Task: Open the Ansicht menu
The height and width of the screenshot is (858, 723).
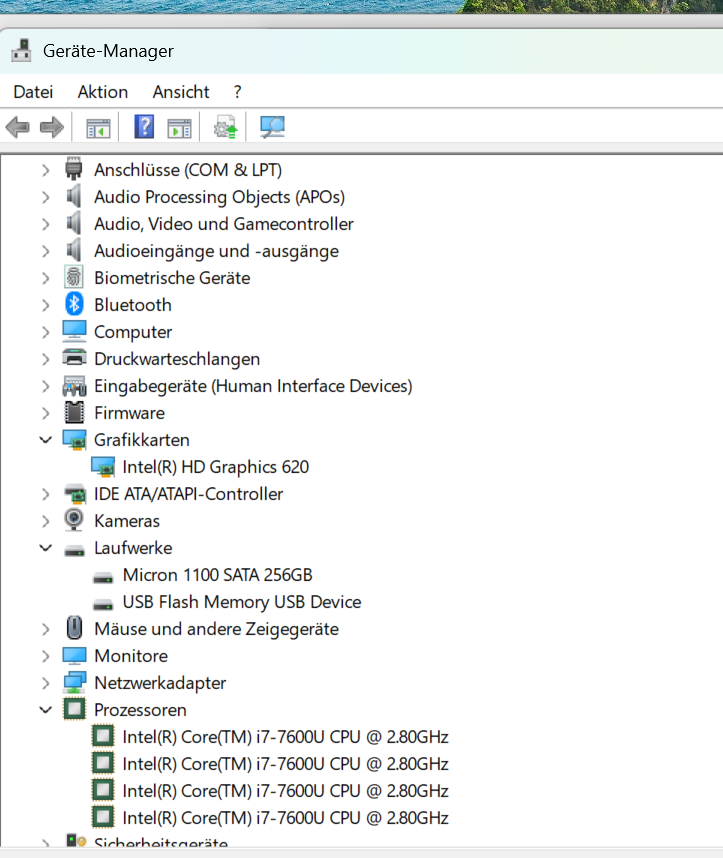Action: coord(181,91)
